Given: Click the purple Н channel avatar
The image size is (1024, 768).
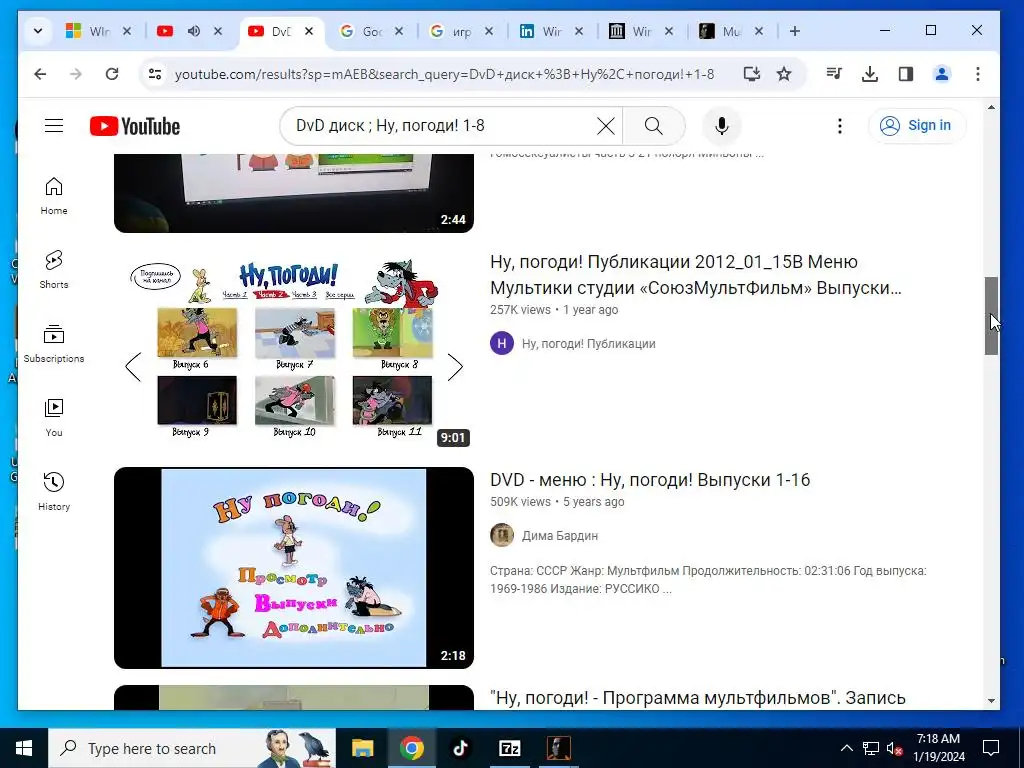Looking at the screenshot, I should (502, 343).
